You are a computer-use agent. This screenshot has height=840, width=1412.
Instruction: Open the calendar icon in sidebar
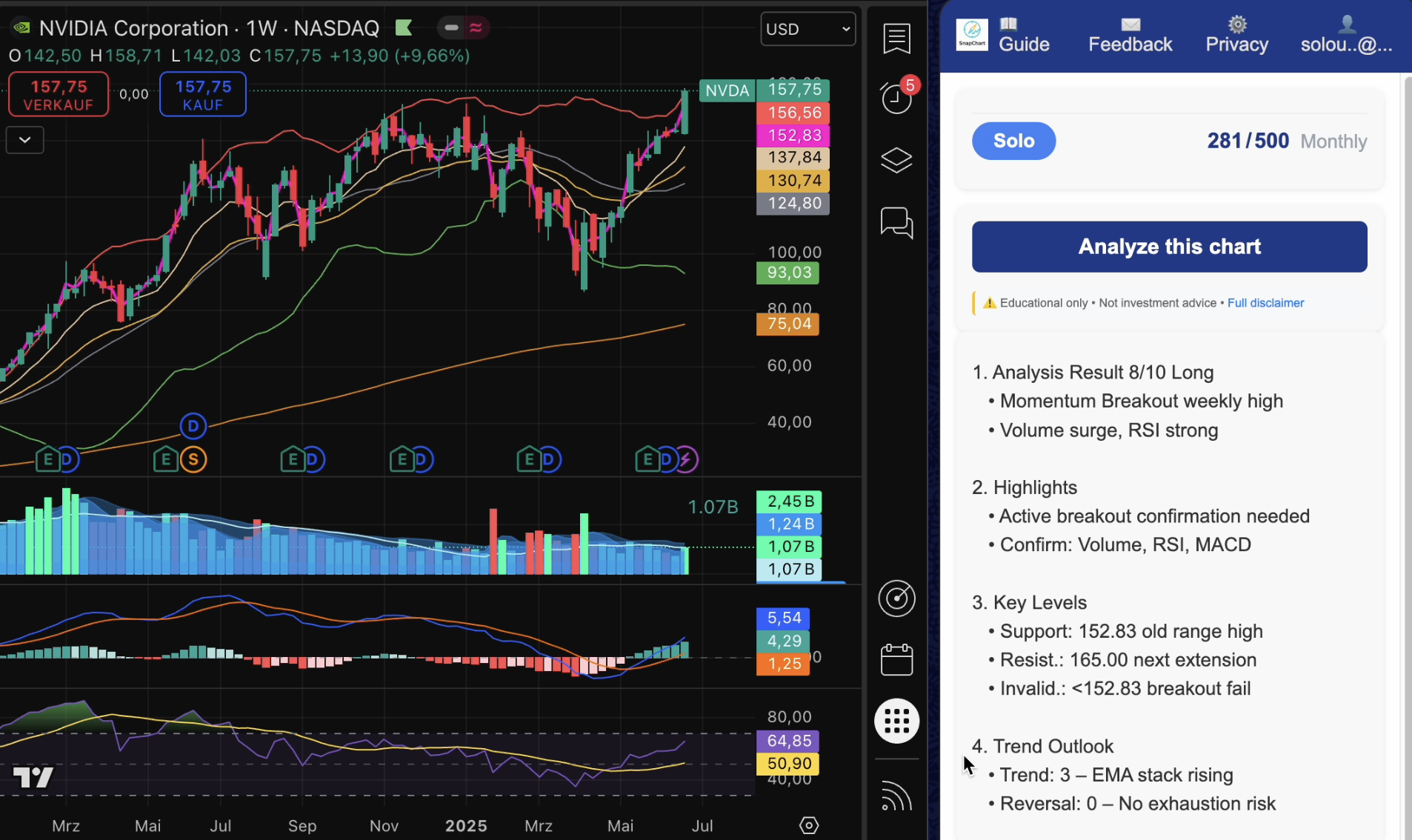click(896, 659)
